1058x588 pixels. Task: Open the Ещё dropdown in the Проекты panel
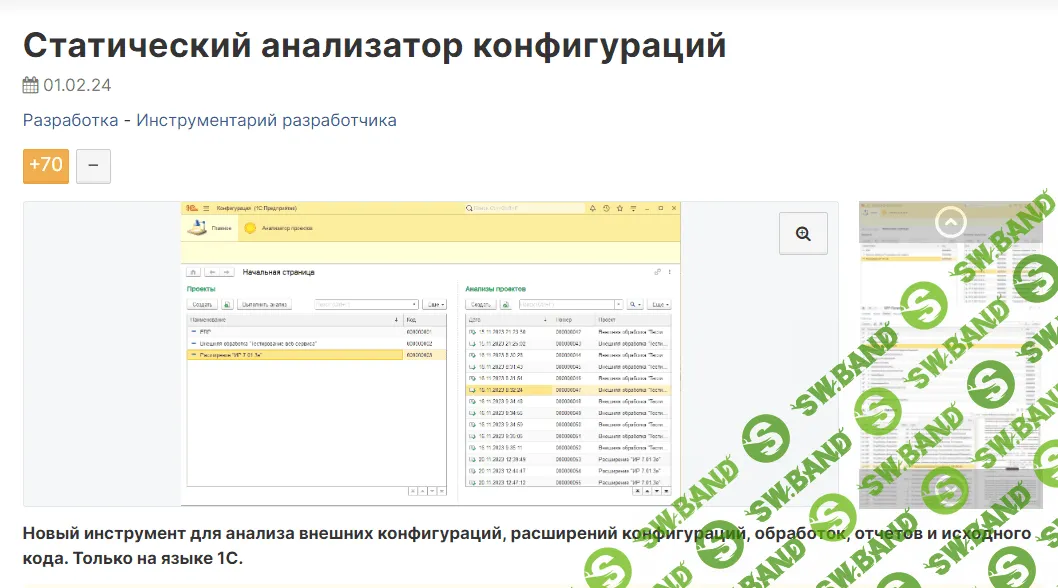tap(433, 304)
